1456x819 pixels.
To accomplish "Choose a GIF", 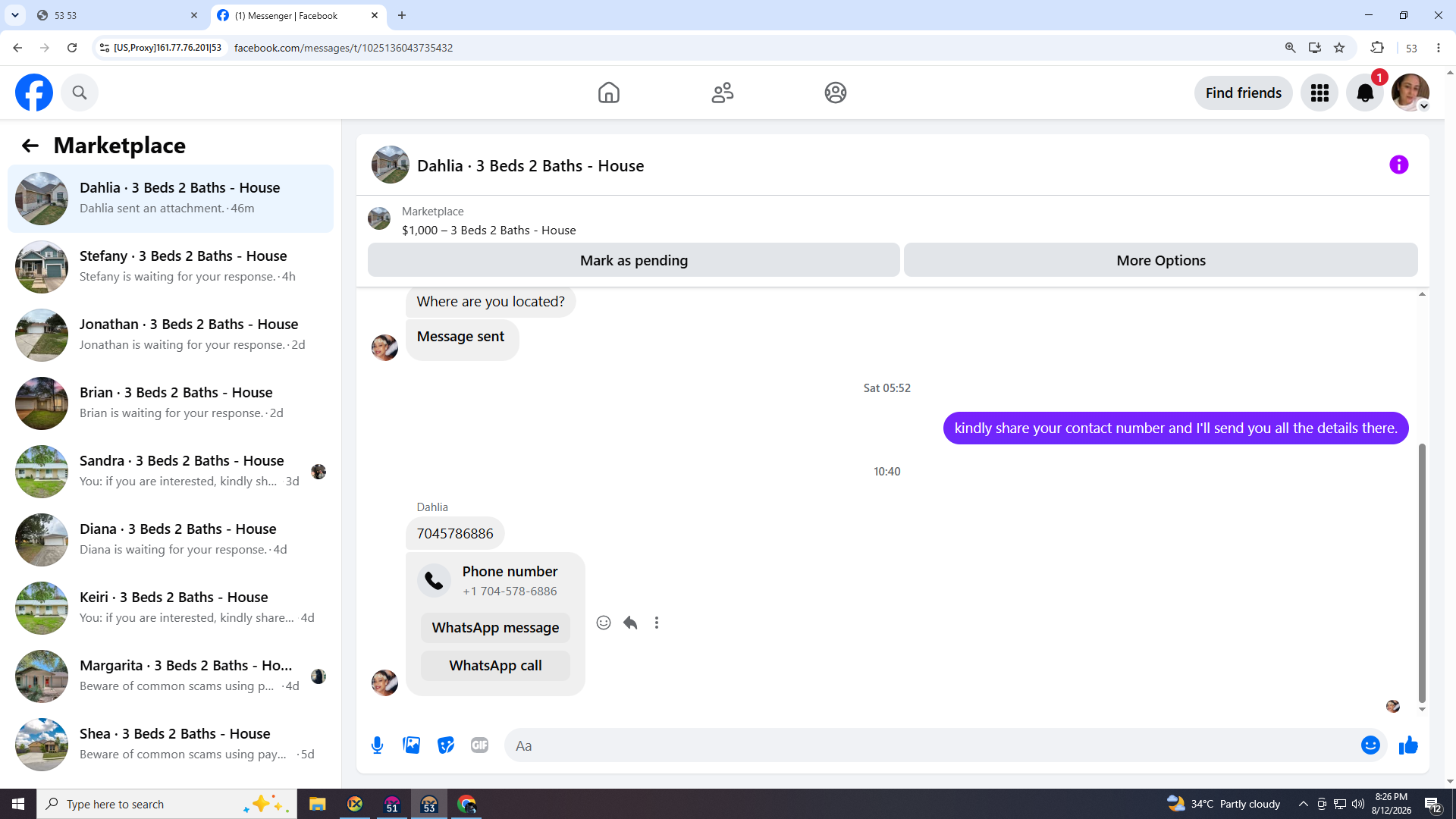I will [x=480, y=745].
